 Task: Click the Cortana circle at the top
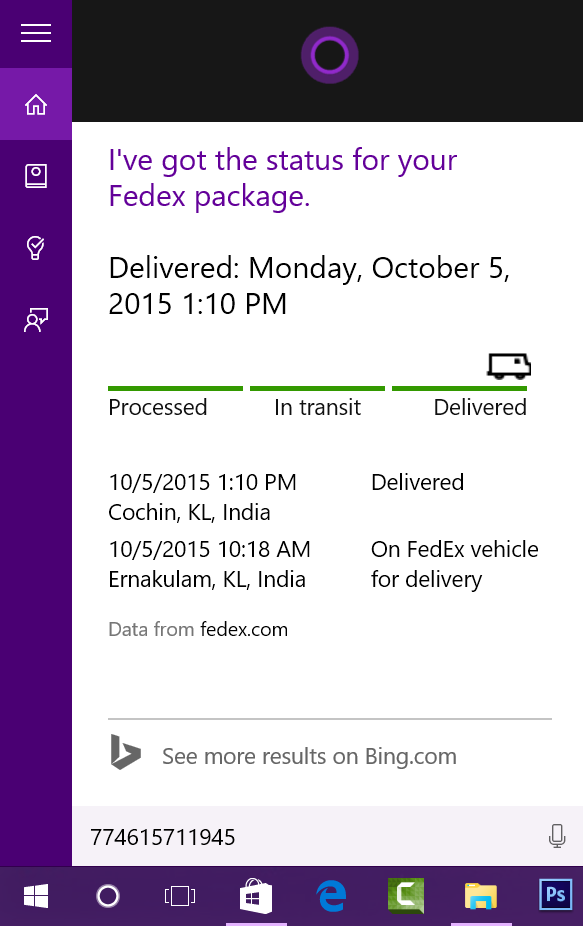pos(330,56)
